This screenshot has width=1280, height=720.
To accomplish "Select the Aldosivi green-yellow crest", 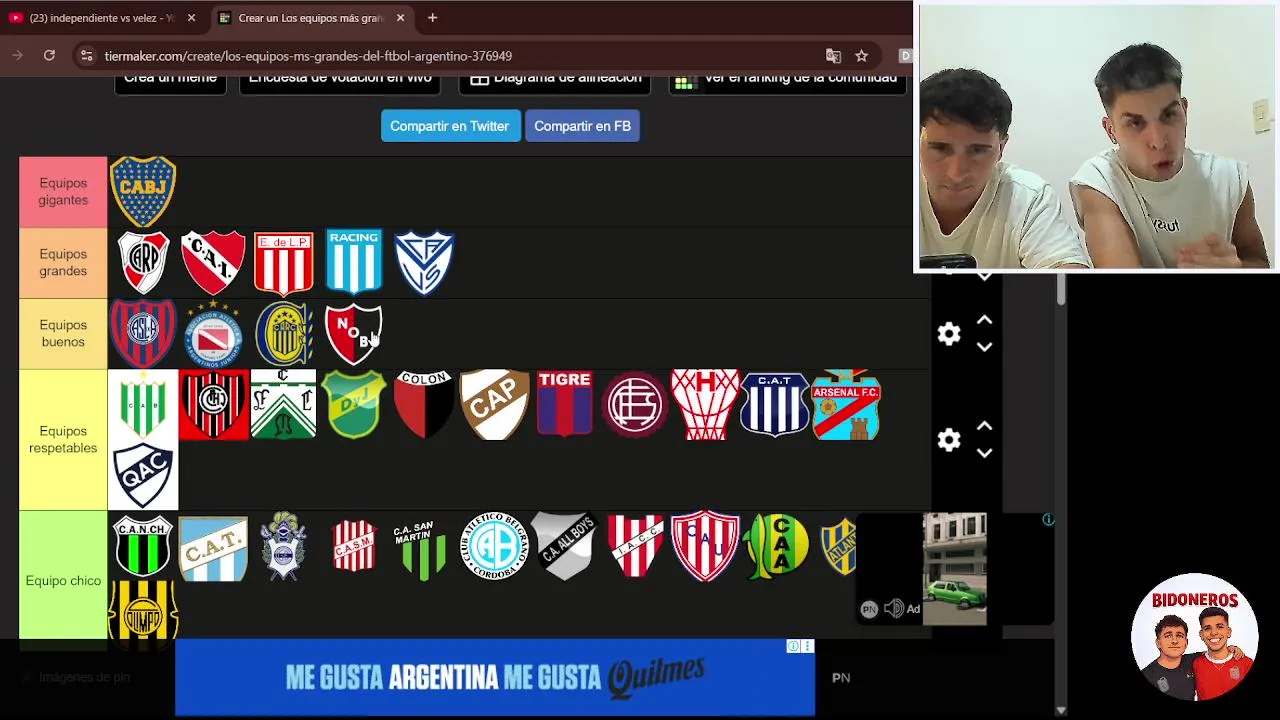I will [x=776, y=546].
